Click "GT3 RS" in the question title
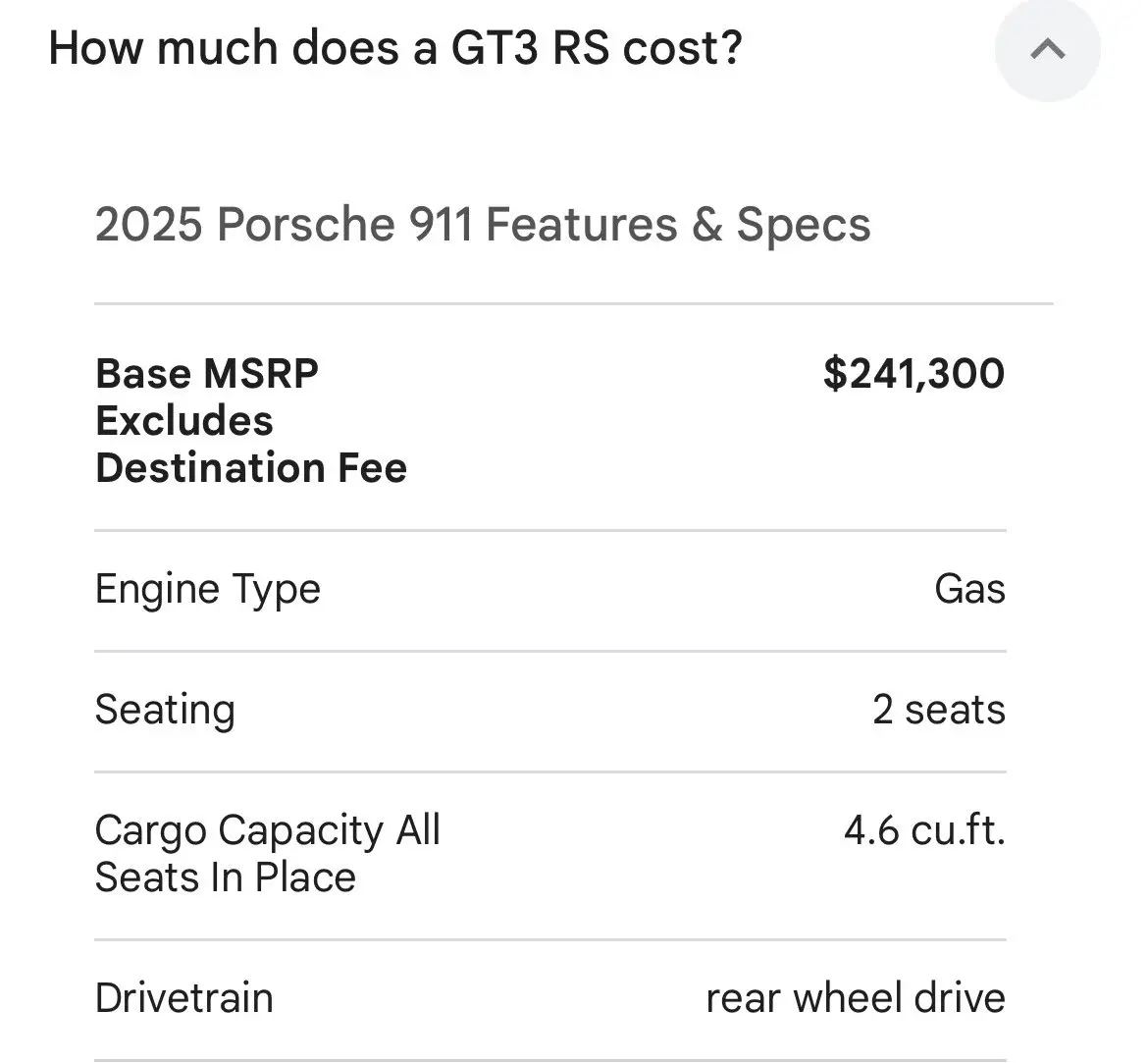Image resolution: width=1148 pixels, height=1063 pixels. point(534,47)
